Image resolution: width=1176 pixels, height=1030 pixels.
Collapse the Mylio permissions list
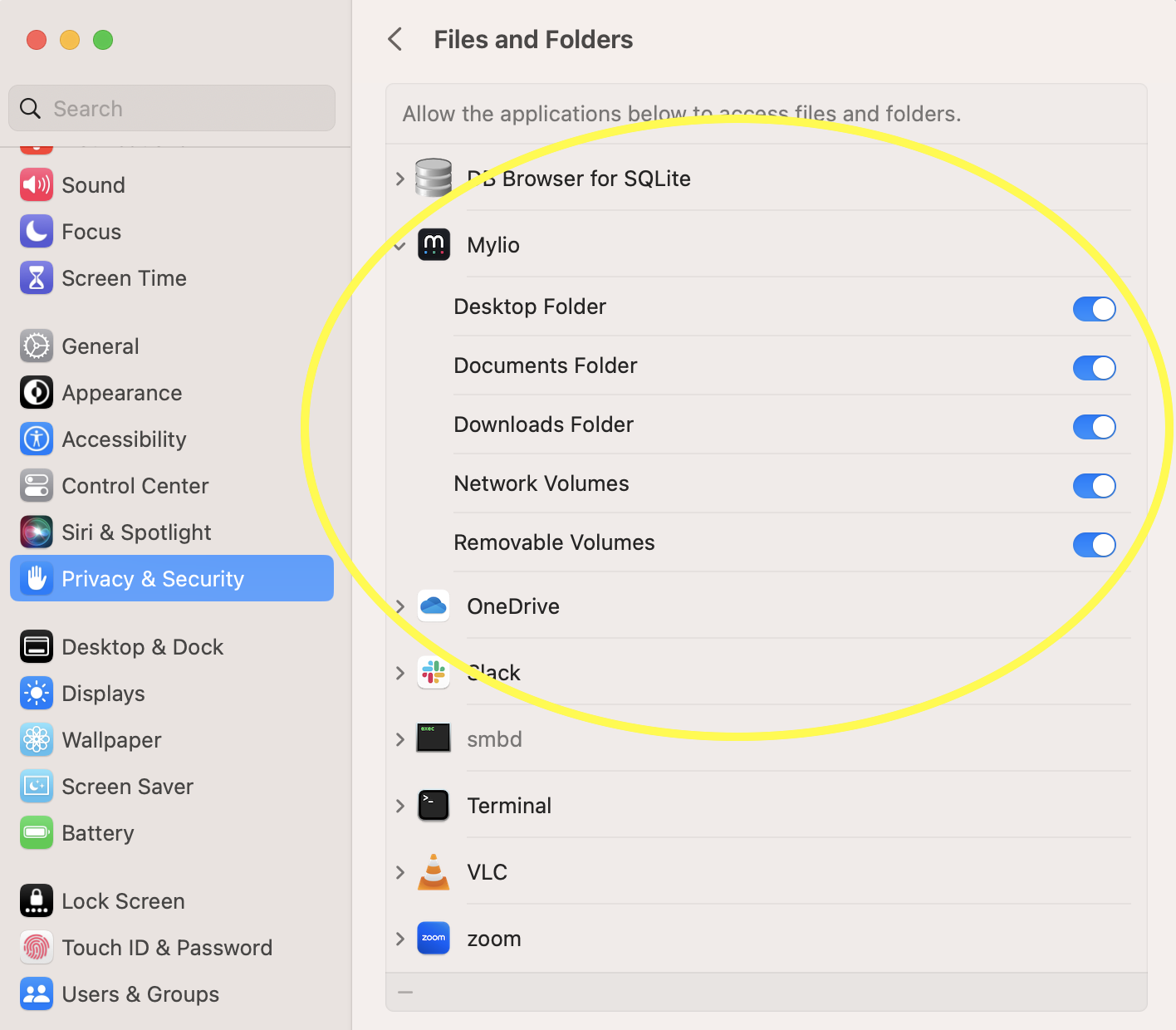[x=400, y=246]
